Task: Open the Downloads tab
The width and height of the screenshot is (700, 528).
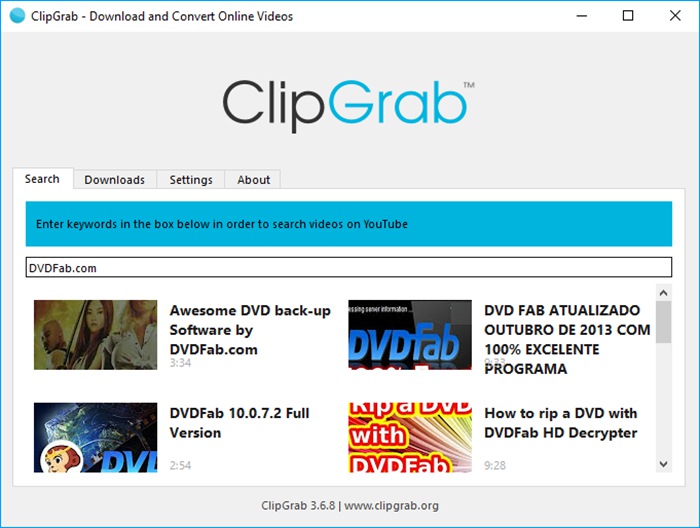Action: click(114, 180)
